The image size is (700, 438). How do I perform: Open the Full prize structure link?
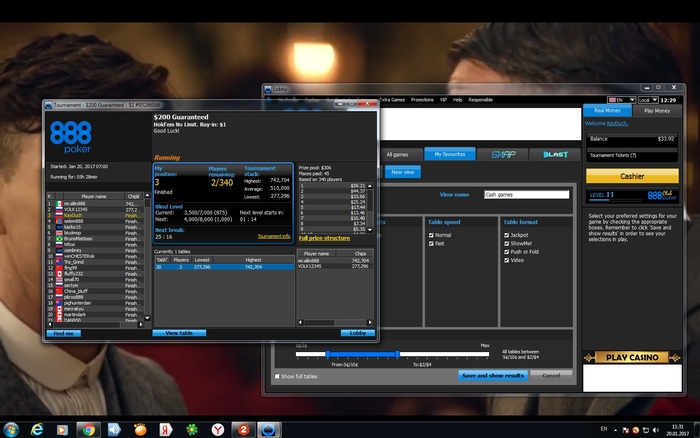click(x=324, y=238)
